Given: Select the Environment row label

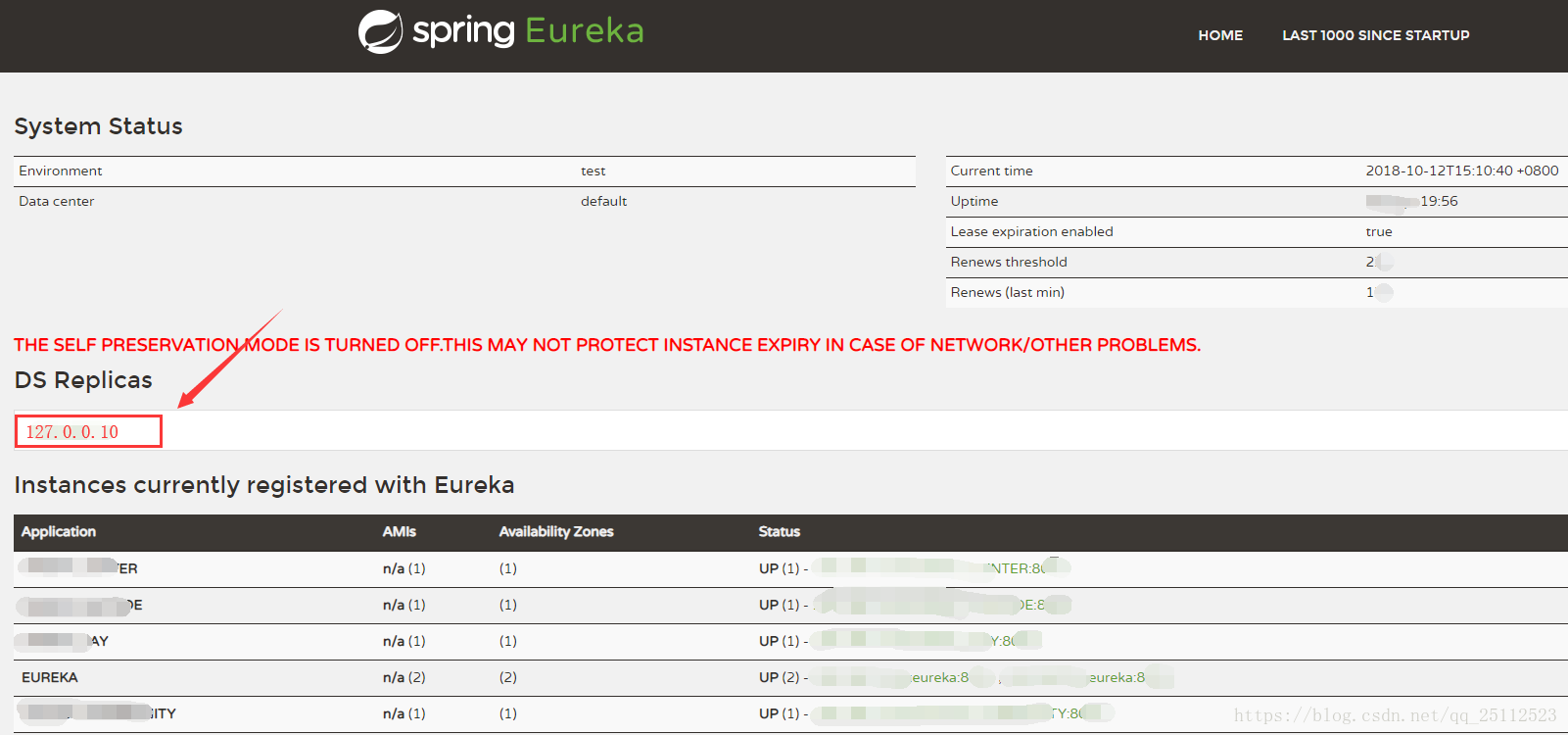Looking at the screenshot, I should click(x=61, y=171).
